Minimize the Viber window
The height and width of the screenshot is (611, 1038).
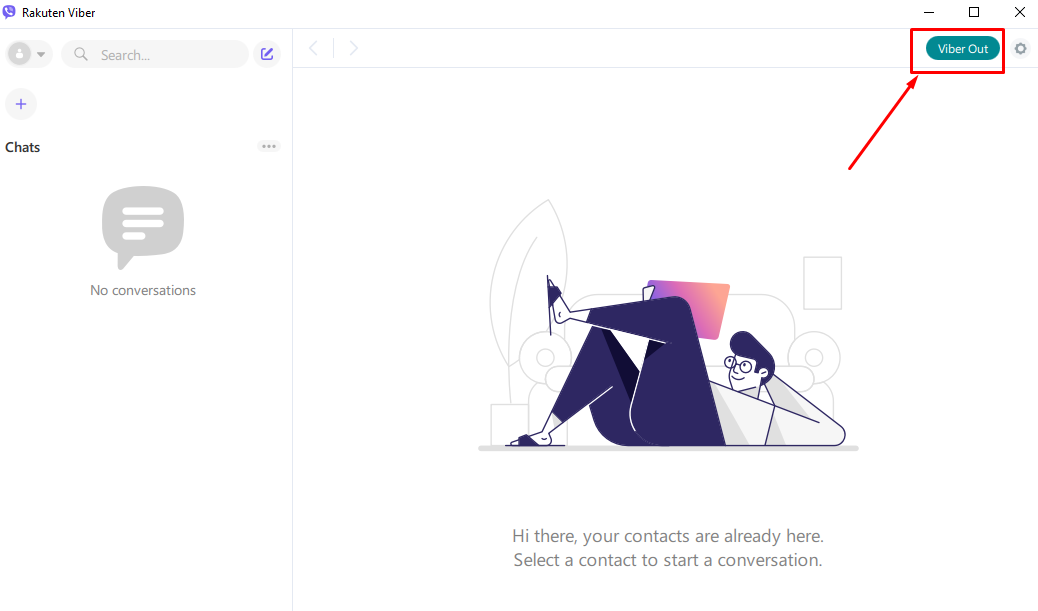click(x=928, y=12)
